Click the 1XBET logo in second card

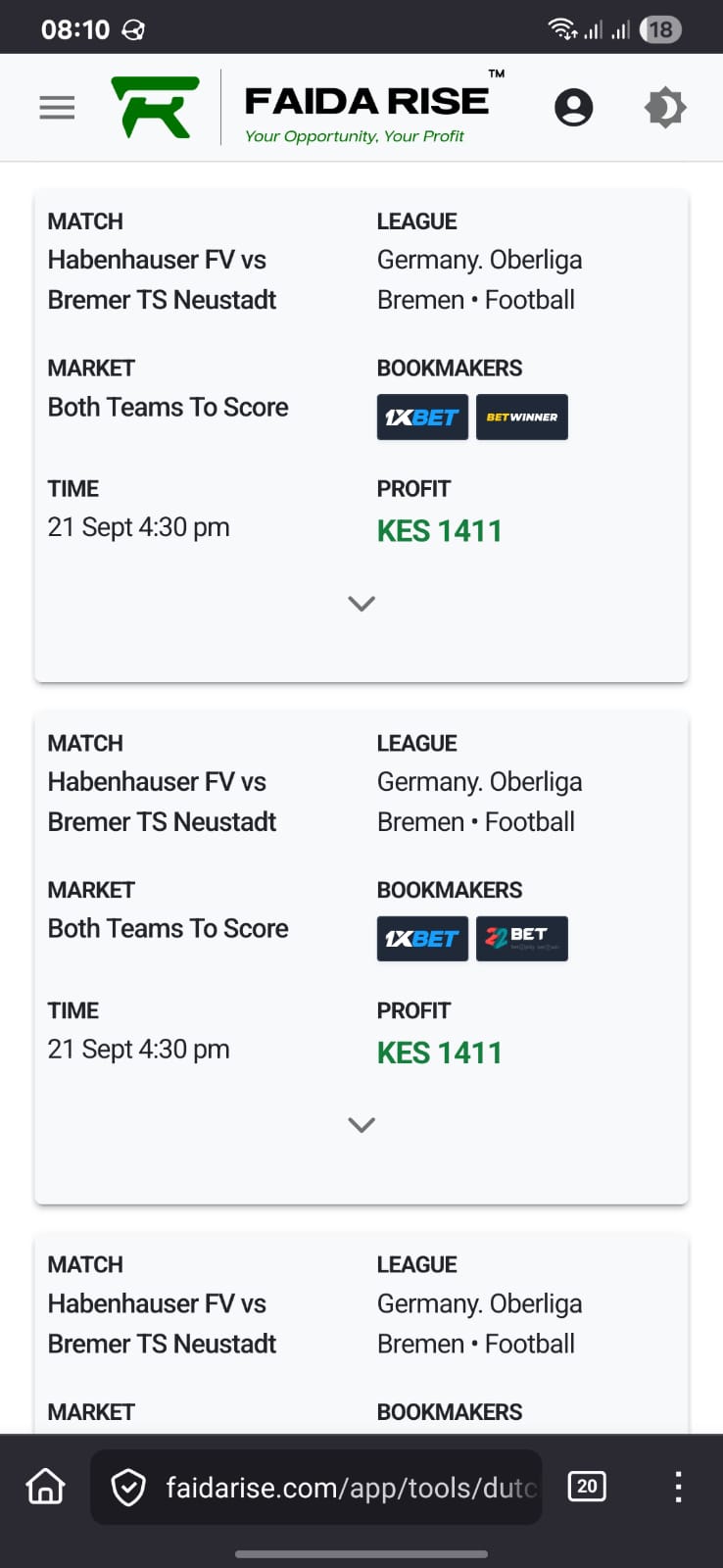tap(422, 939)
